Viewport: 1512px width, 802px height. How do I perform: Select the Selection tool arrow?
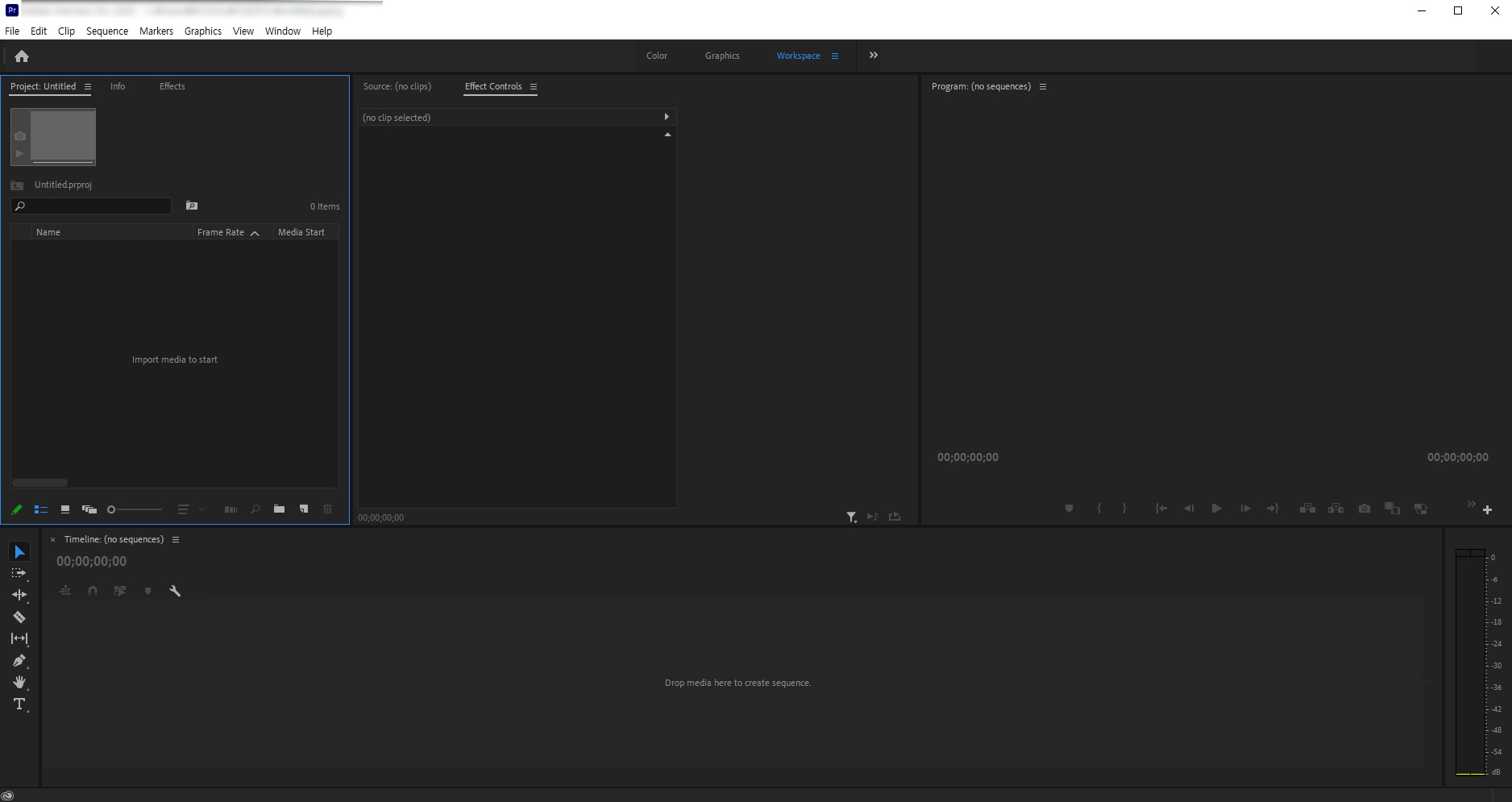click(x=19, y=551)
